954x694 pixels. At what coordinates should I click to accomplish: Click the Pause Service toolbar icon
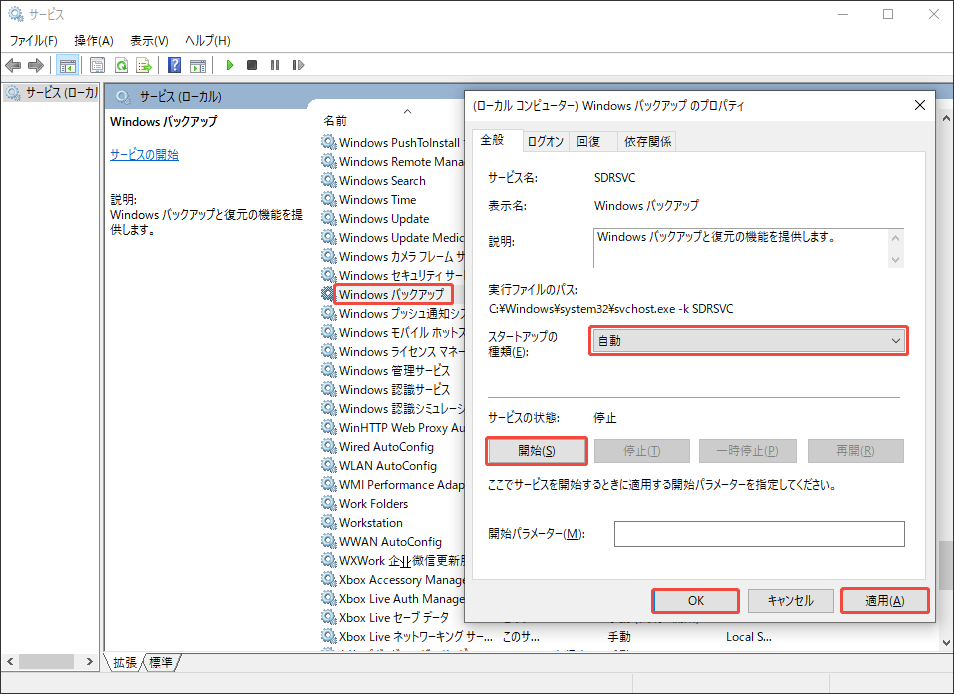point(275,65)
